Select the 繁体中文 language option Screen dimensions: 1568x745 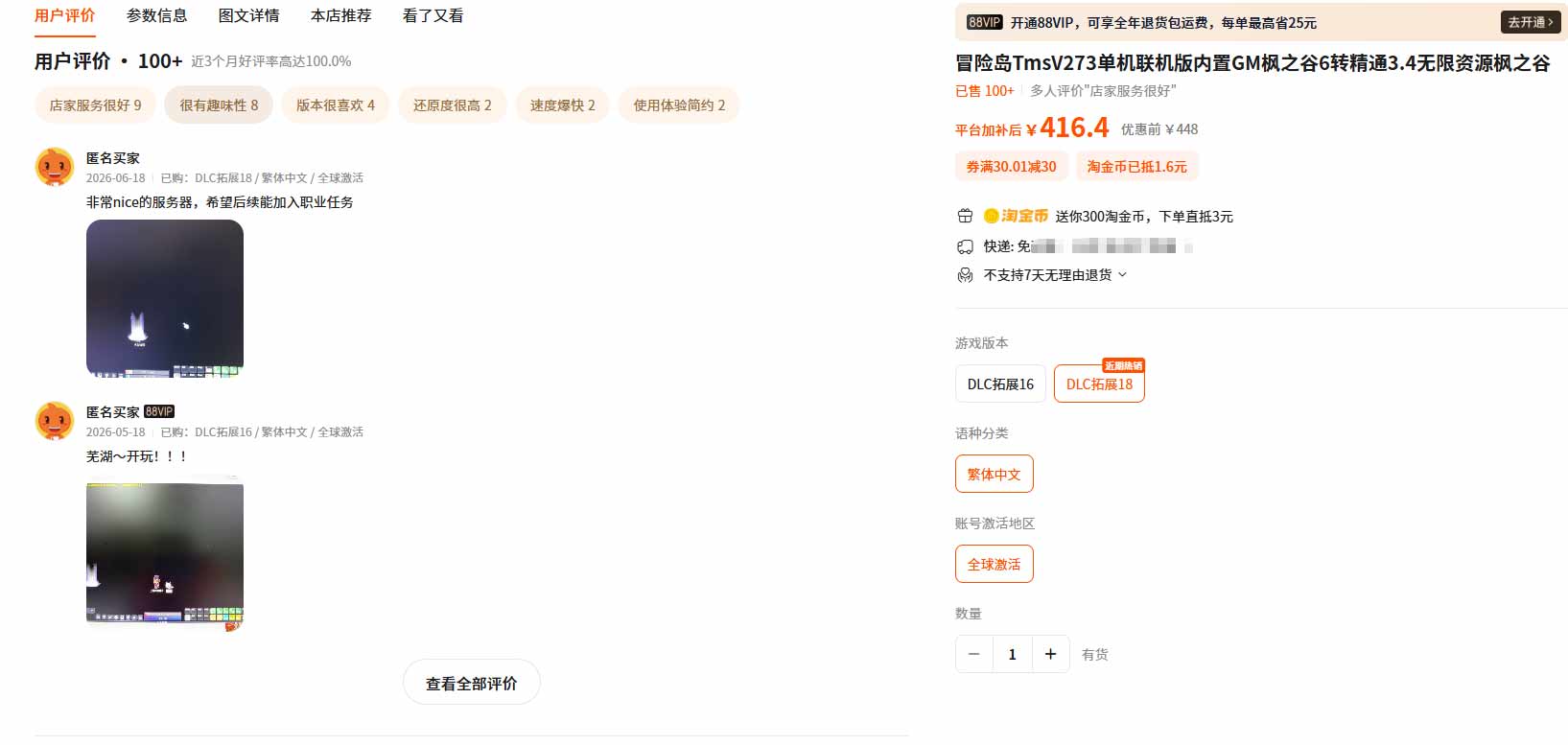point(994,474)
